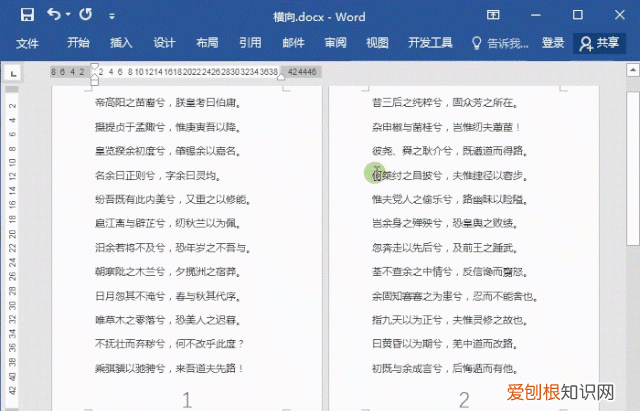Click the line 惟草木之零落兮
This screenshot has height=411, width=640.
point(167,320)
